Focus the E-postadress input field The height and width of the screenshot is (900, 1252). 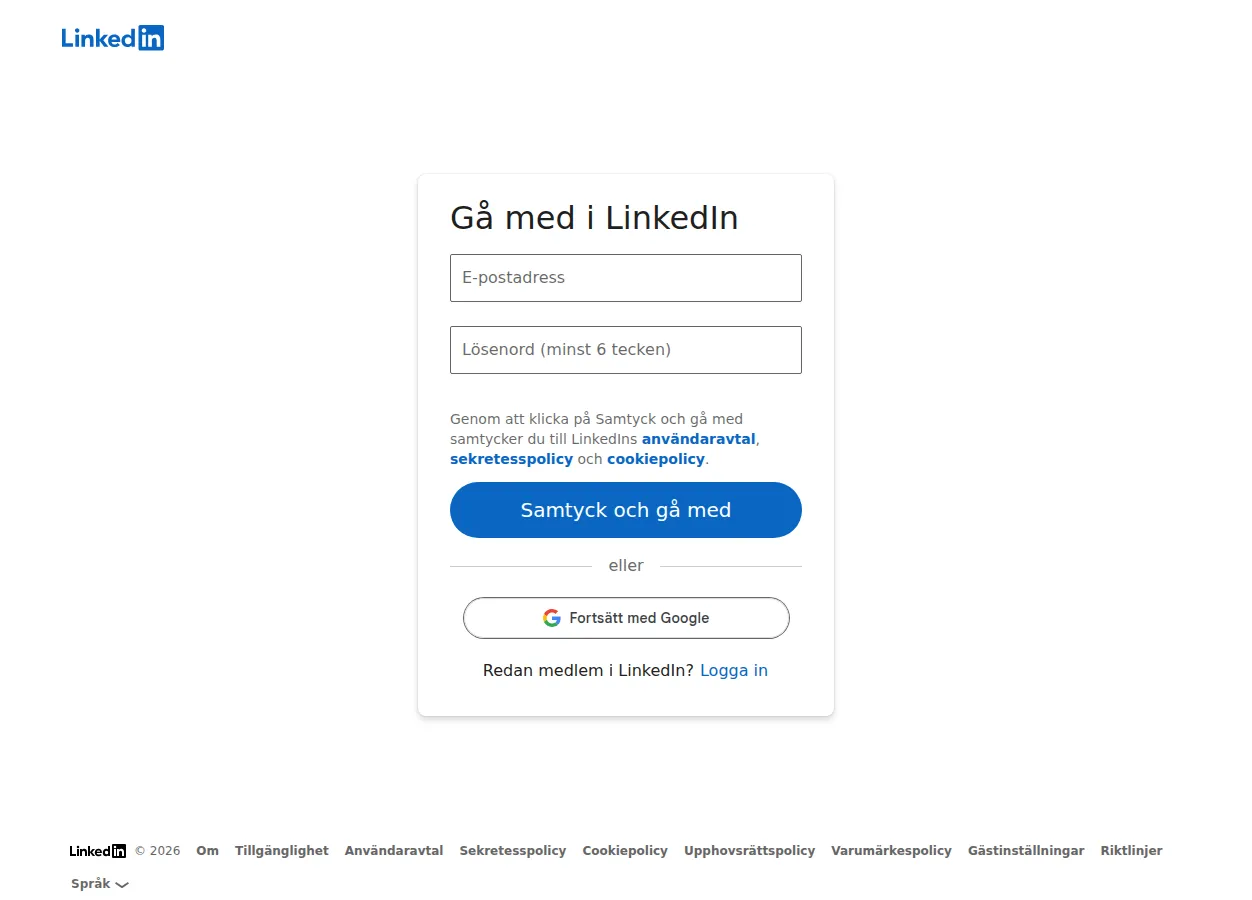coord(626,278)
